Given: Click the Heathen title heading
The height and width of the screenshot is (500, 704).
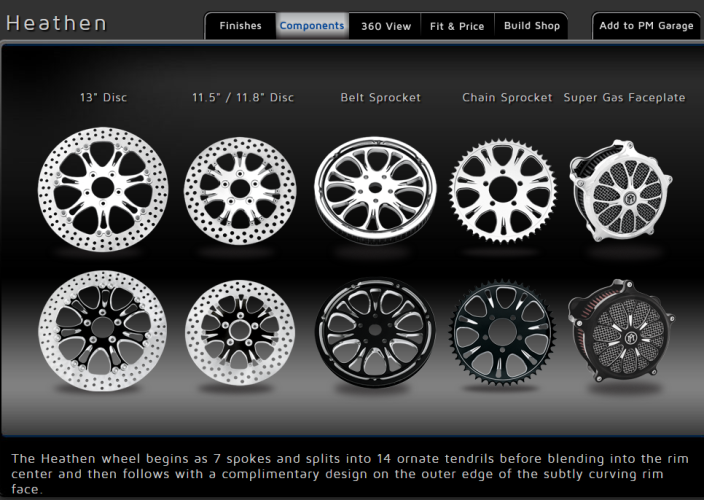Looking at the screenshot, I should tap(57, 23).
